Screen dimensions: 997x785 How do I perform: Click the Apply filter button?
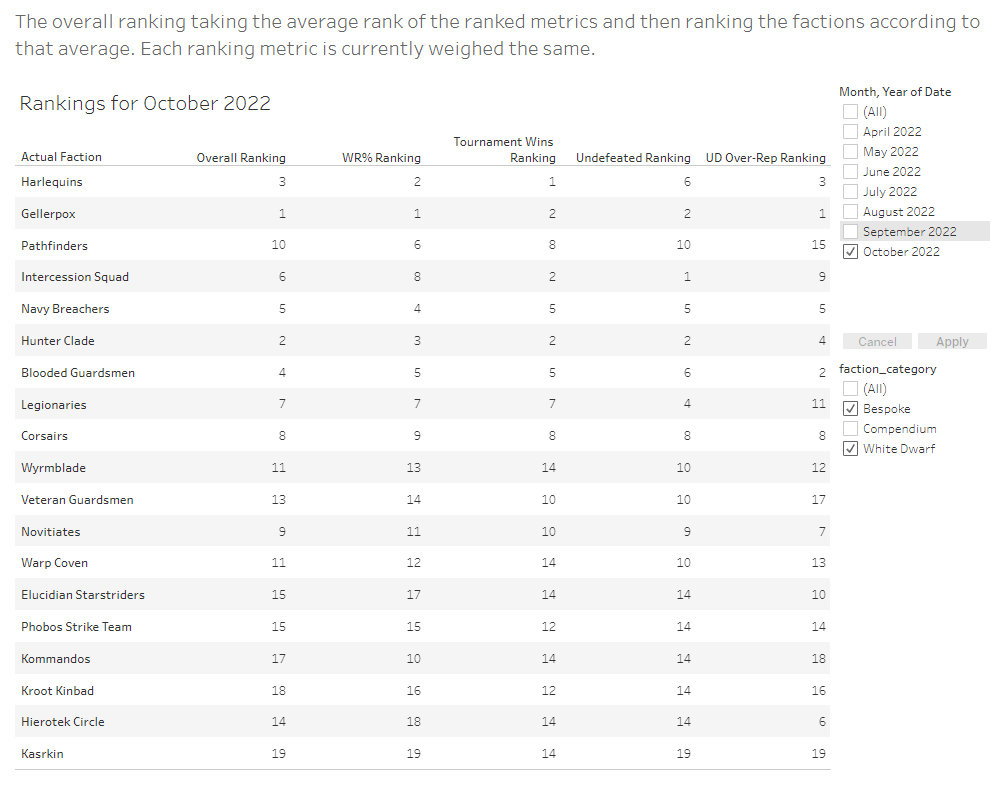(x=952, y=342)
